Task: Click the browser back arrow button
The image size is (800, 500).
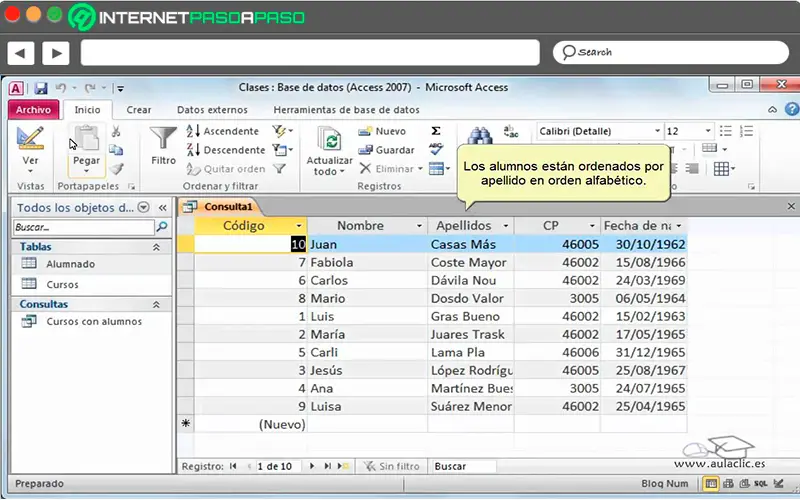Action: click(x=21, y=52)
